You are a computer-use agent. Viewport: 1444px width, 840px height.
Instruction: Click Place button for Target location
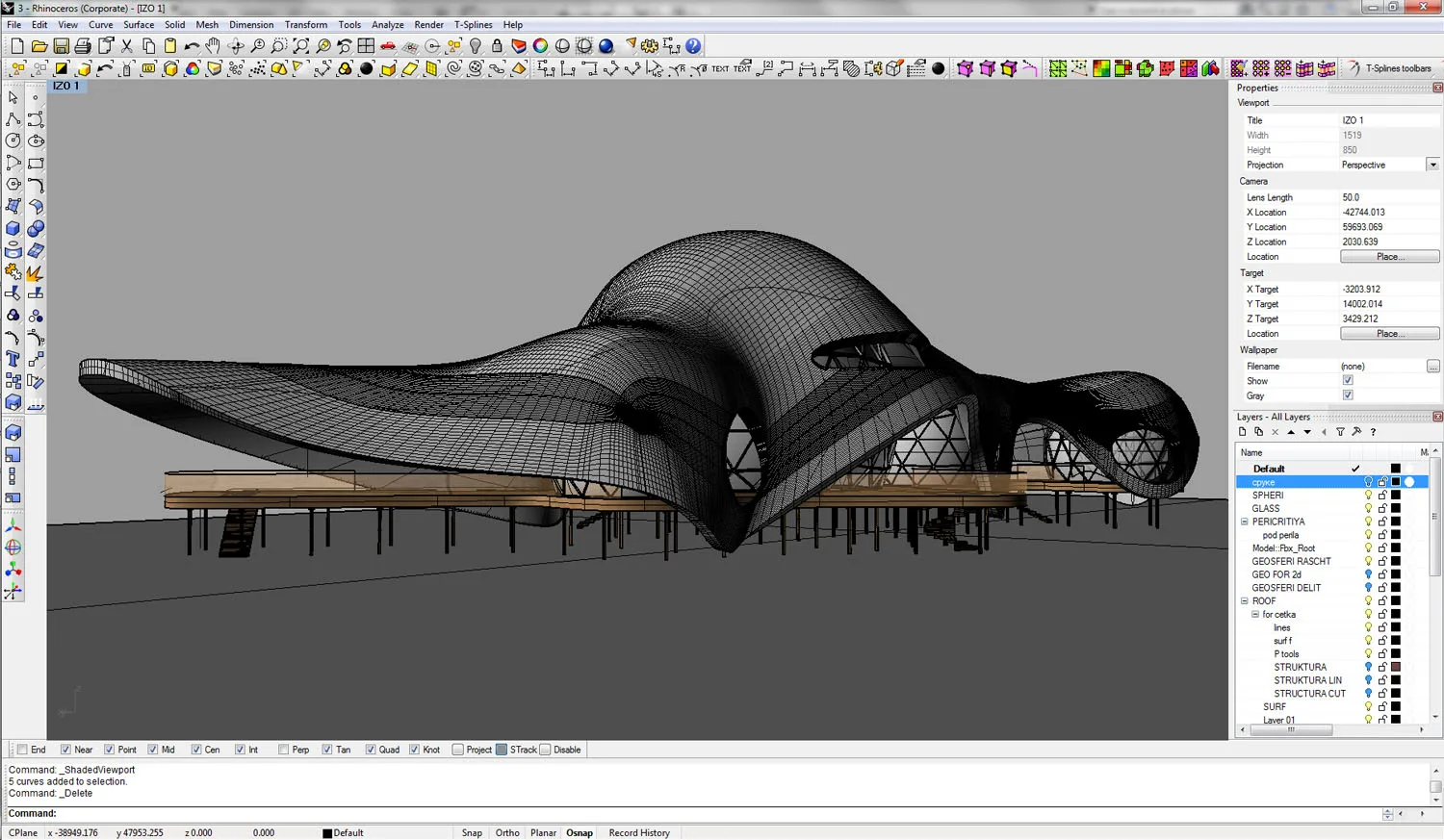tap(1389, 334)
